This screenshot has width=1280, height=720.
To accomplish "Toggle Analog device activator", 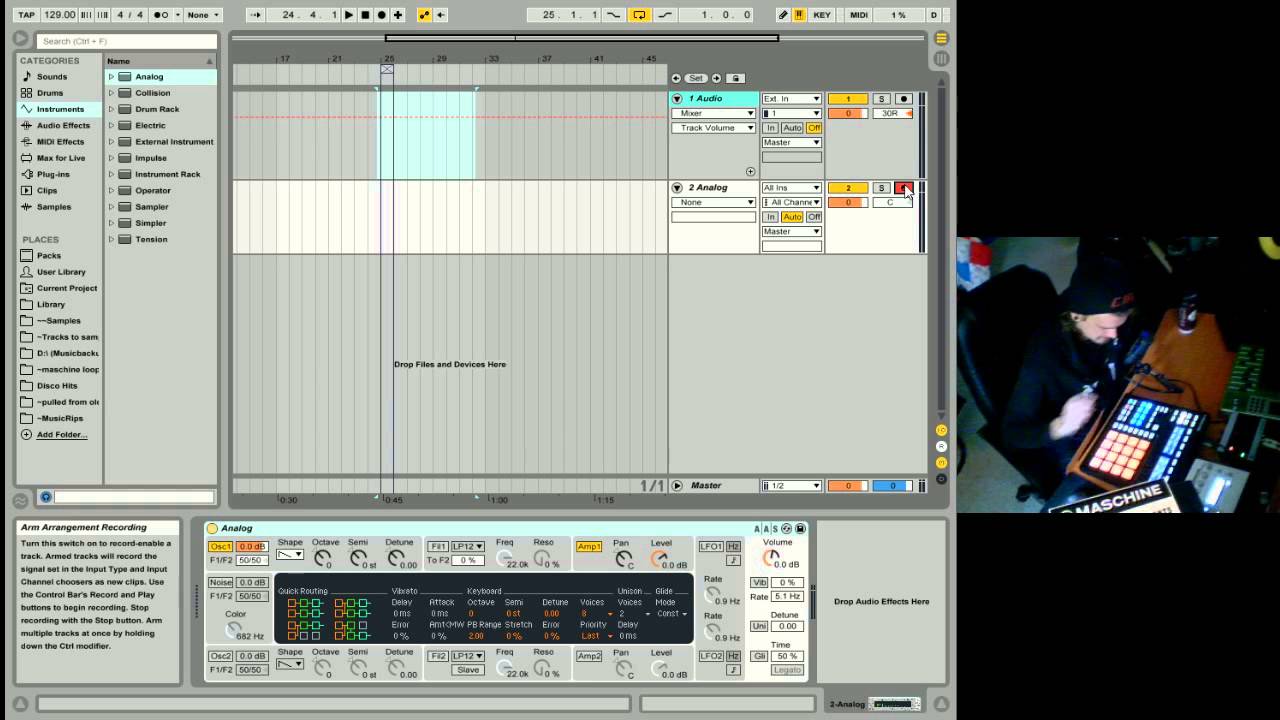I will pos(212,528).
